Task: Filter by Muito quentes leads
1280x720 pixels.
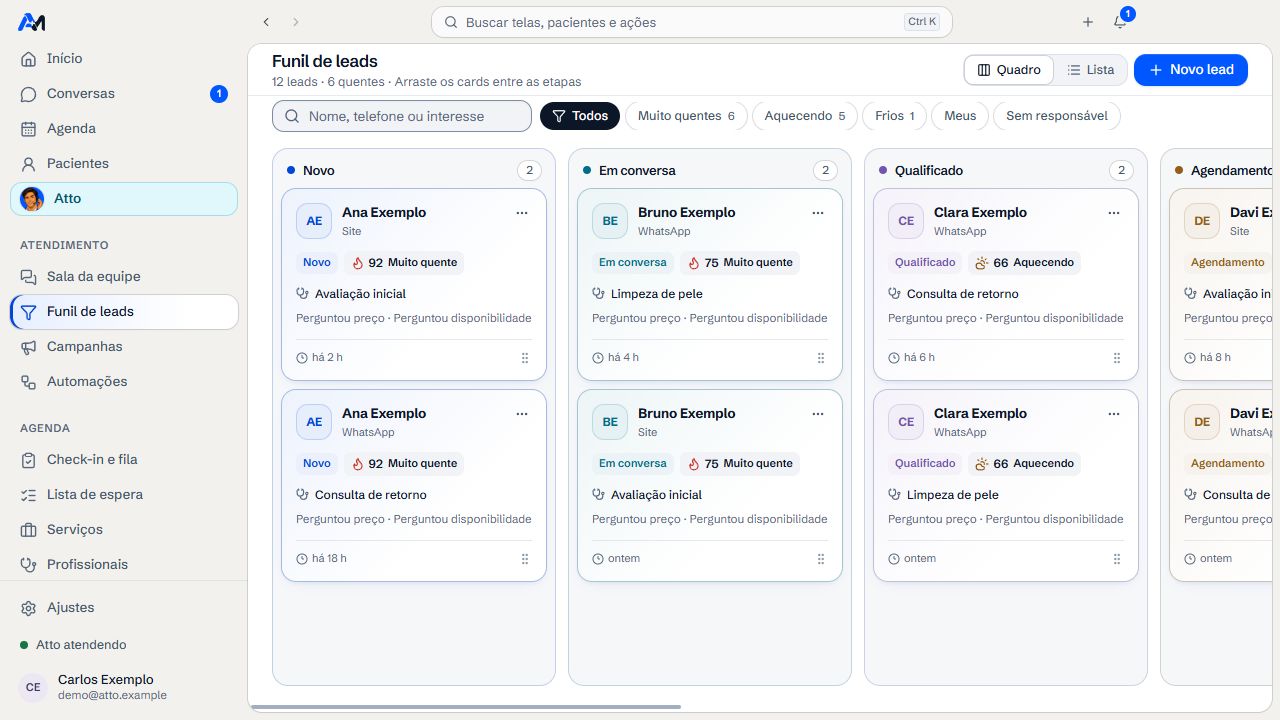Action: [686, 116]
